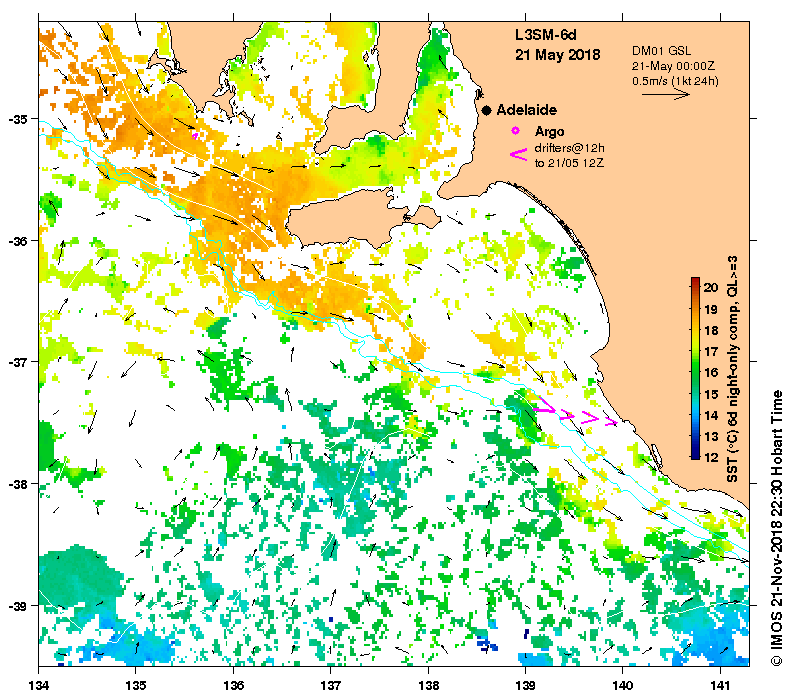Click the IMOS copyright timestamp text
This screenshot has height=700, width=791.
[x=776, y=528]
